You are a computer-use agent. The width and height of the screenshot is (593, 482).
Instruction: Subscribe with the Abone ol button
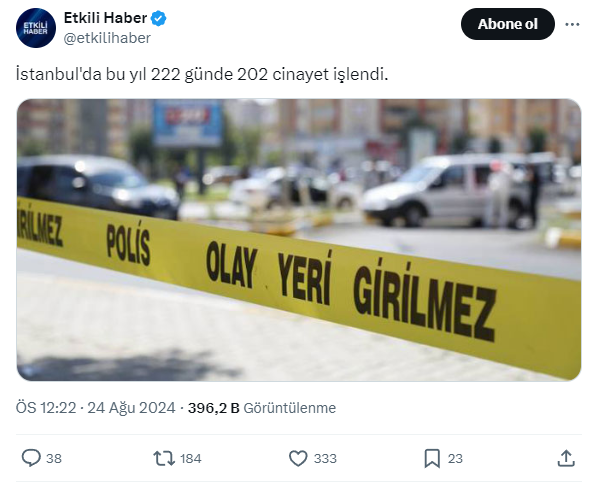[x=508, y=24]
